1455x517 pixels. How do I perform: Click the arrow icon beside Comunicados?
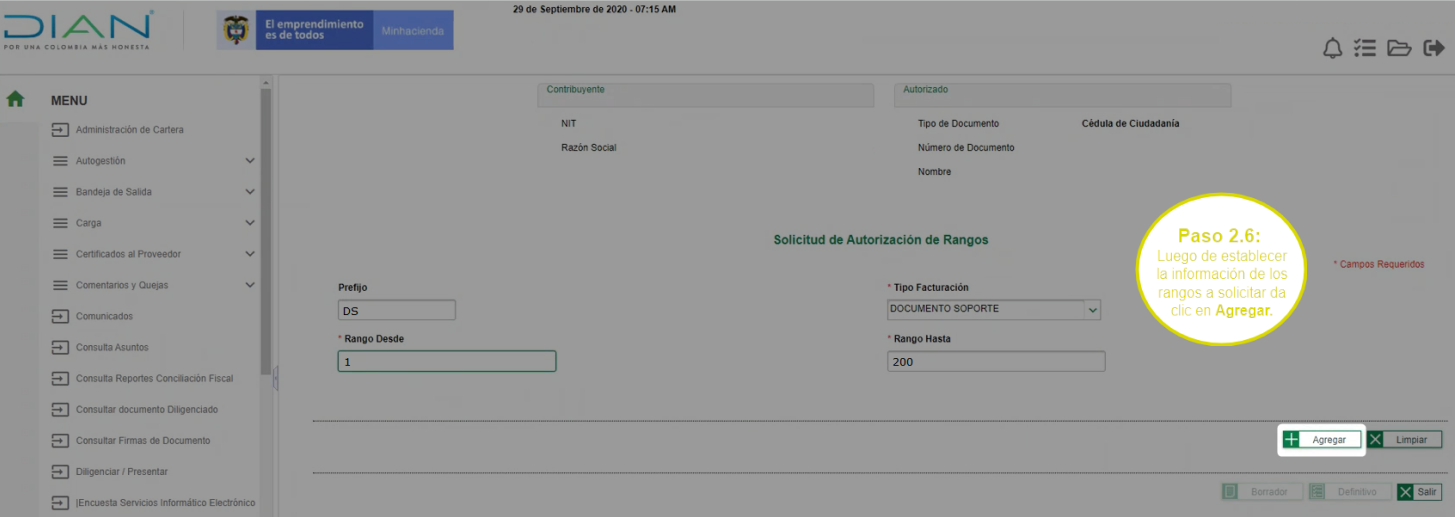(60, 317)
